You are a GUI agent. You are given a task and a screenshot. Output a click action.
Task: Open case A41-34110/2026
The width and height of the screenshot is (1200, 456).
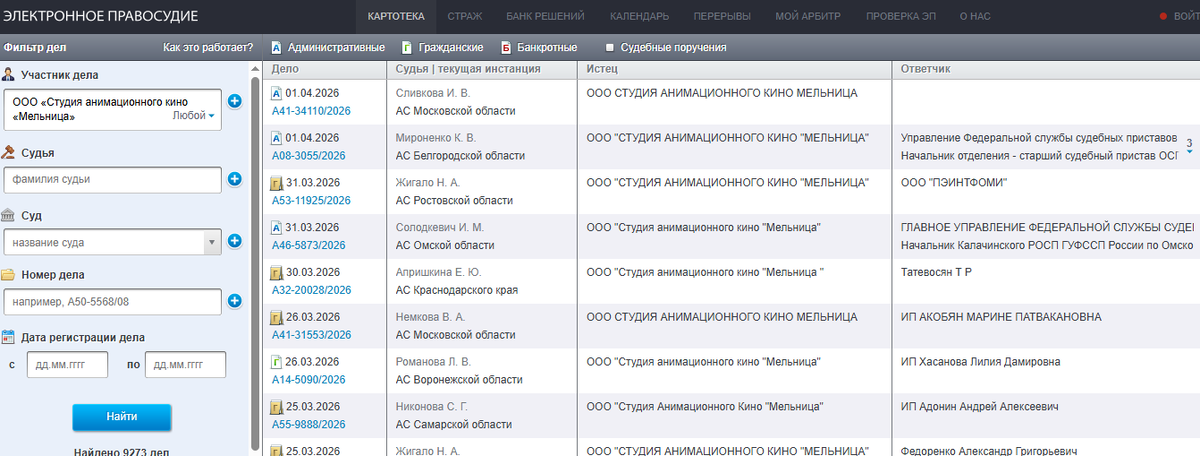pyautogui.click(x=311, y=111)
